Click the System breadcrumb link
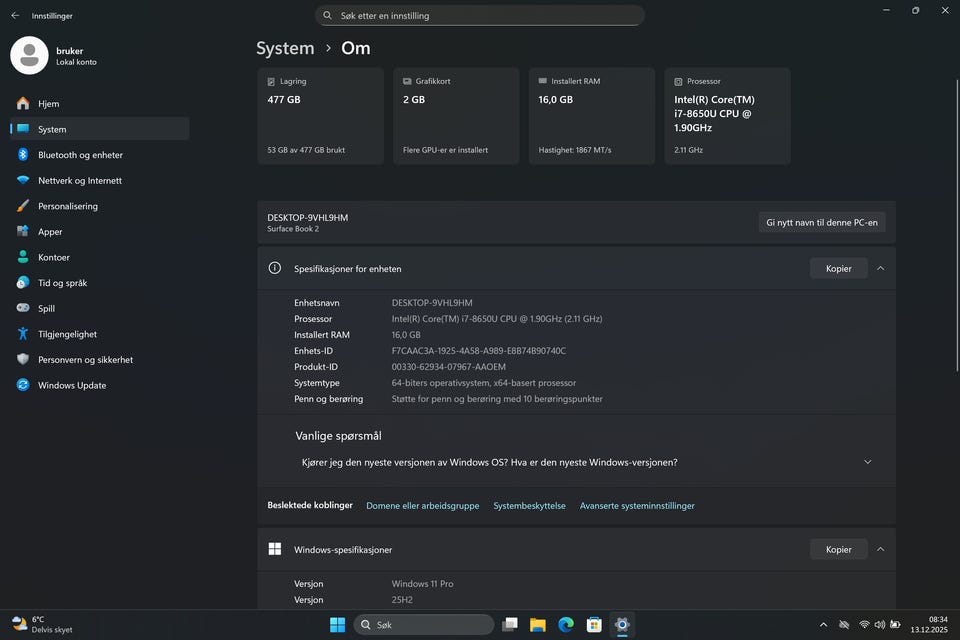The image size is (960, 640). pyautogui.click(x=285, y=48)
